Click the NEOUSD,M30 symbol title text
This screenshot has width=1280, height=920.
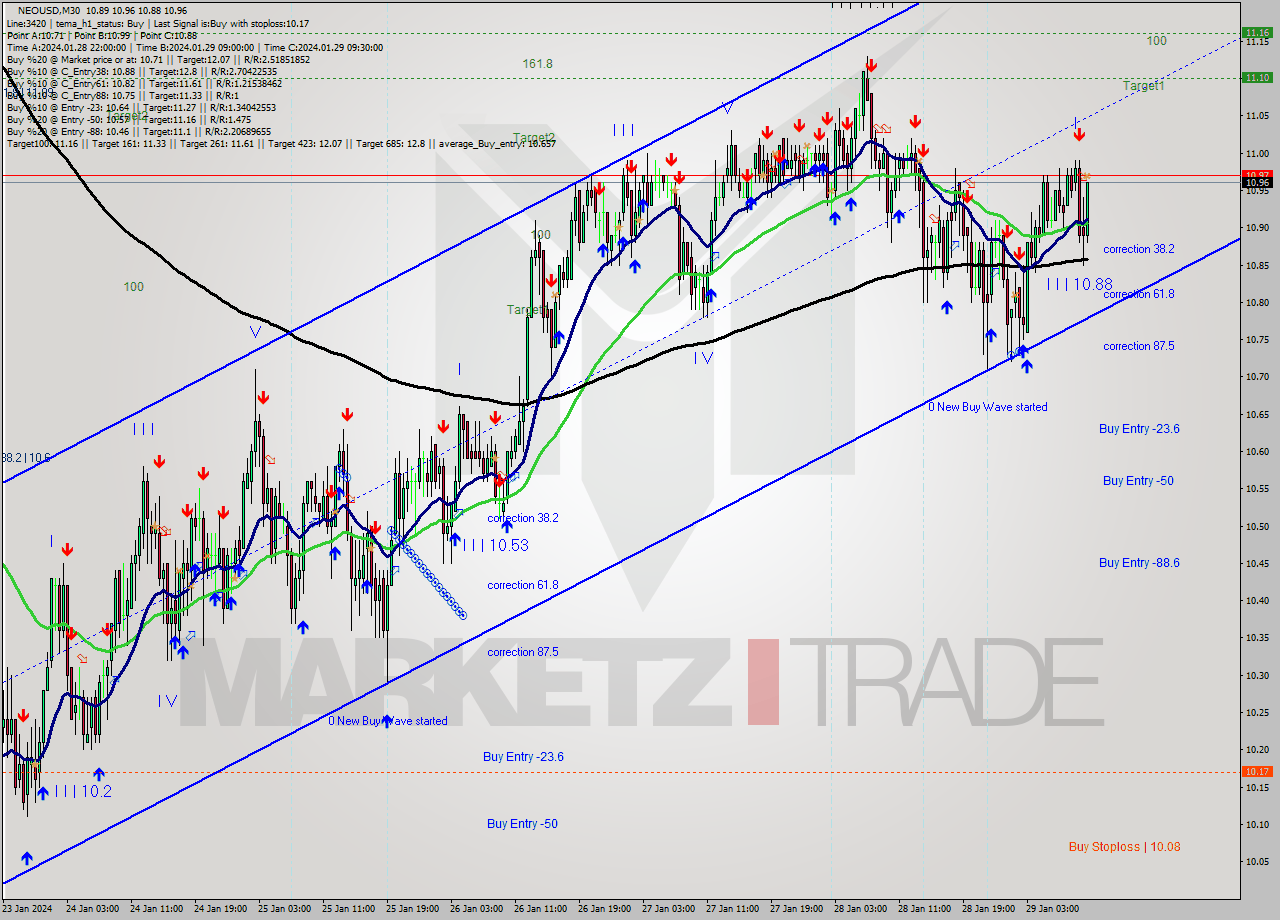[51, 9]
